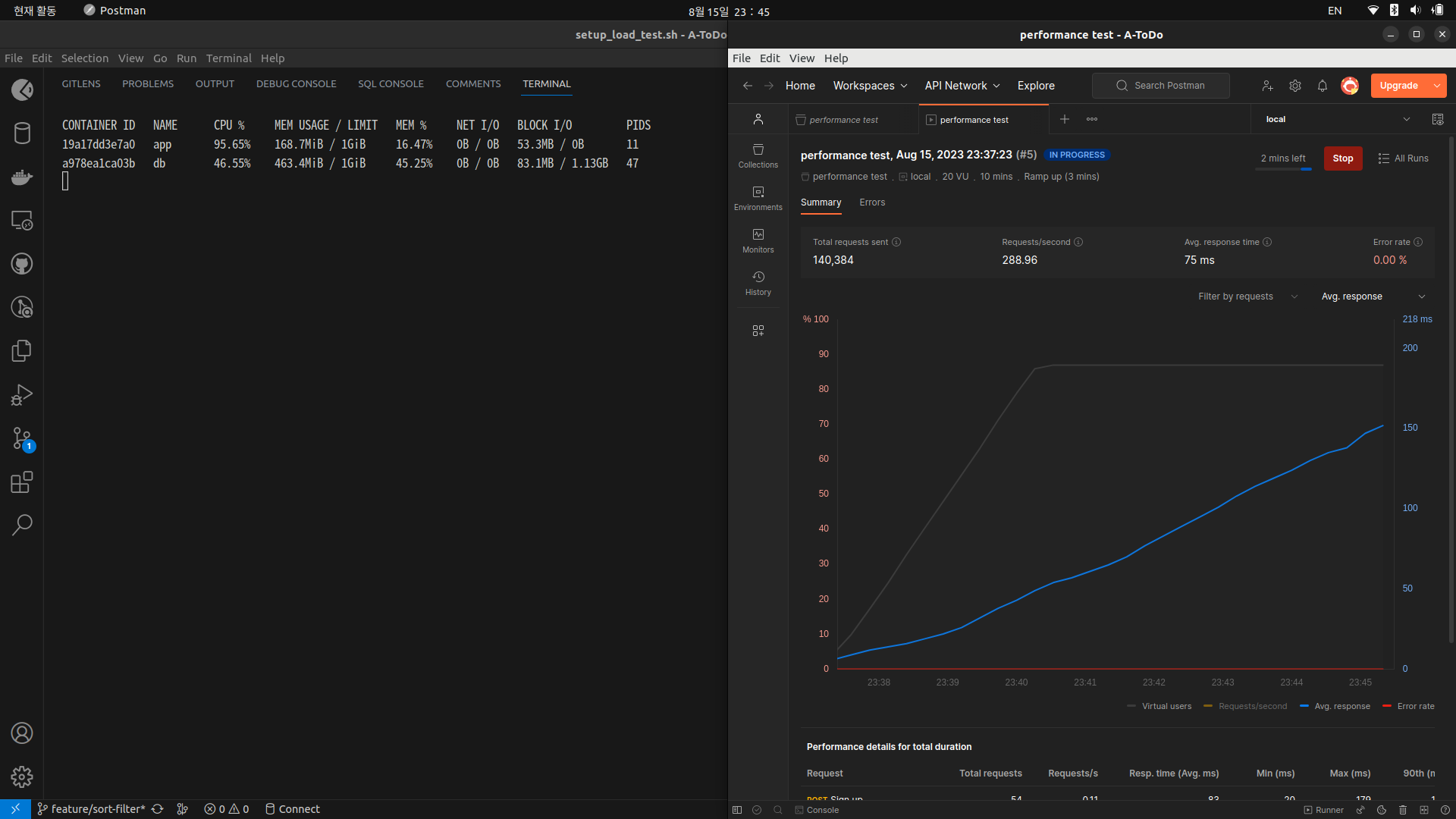Open VS Code Terminal menu
This screenshot has height=819, width=1456.
point(228,58)
